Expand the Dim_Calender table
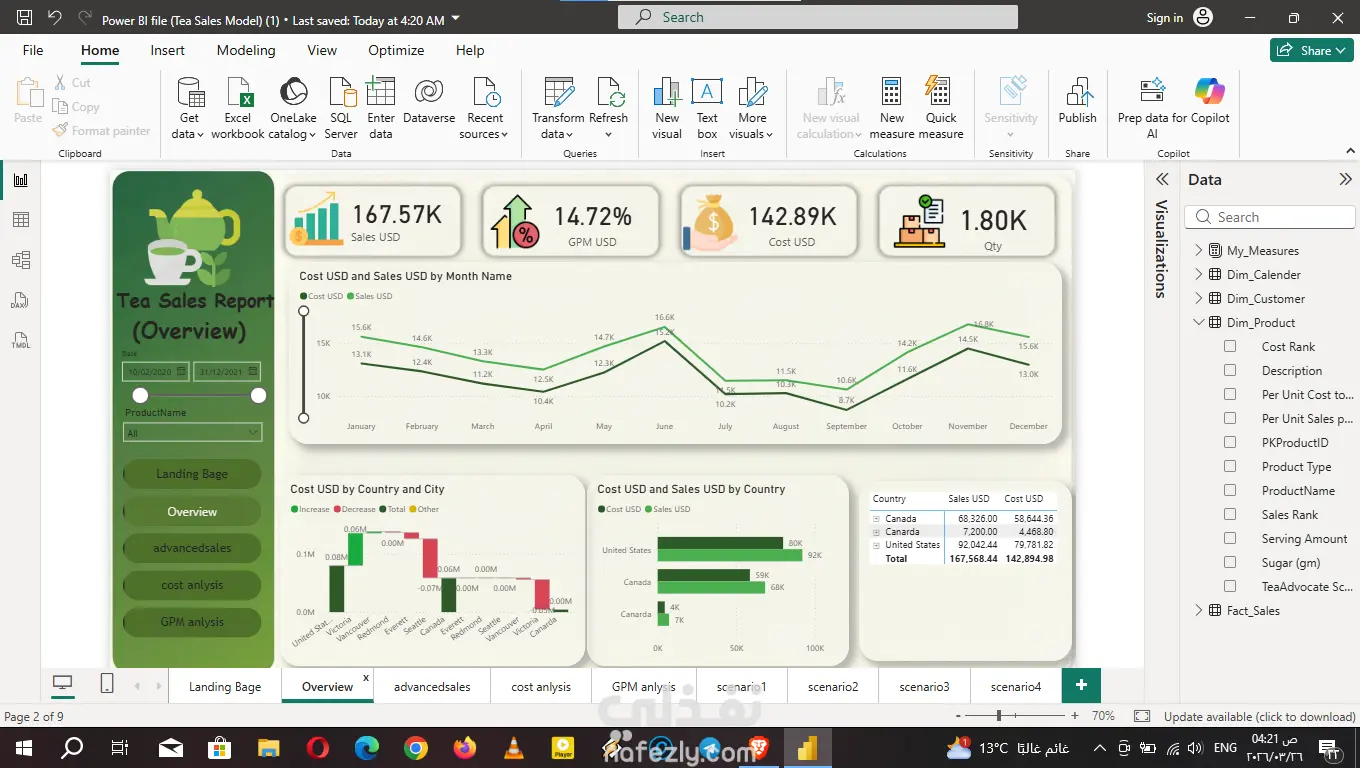Image resolution: width=1360 pixels, height=768 pixels. [1198, 274]
